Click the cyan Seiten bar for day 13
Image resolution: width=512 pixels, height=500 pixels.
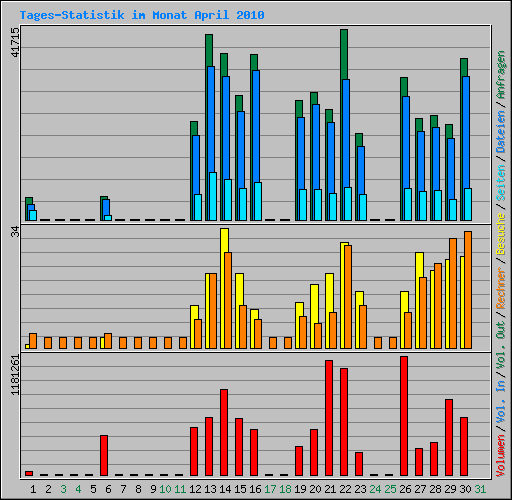(213, 196)
